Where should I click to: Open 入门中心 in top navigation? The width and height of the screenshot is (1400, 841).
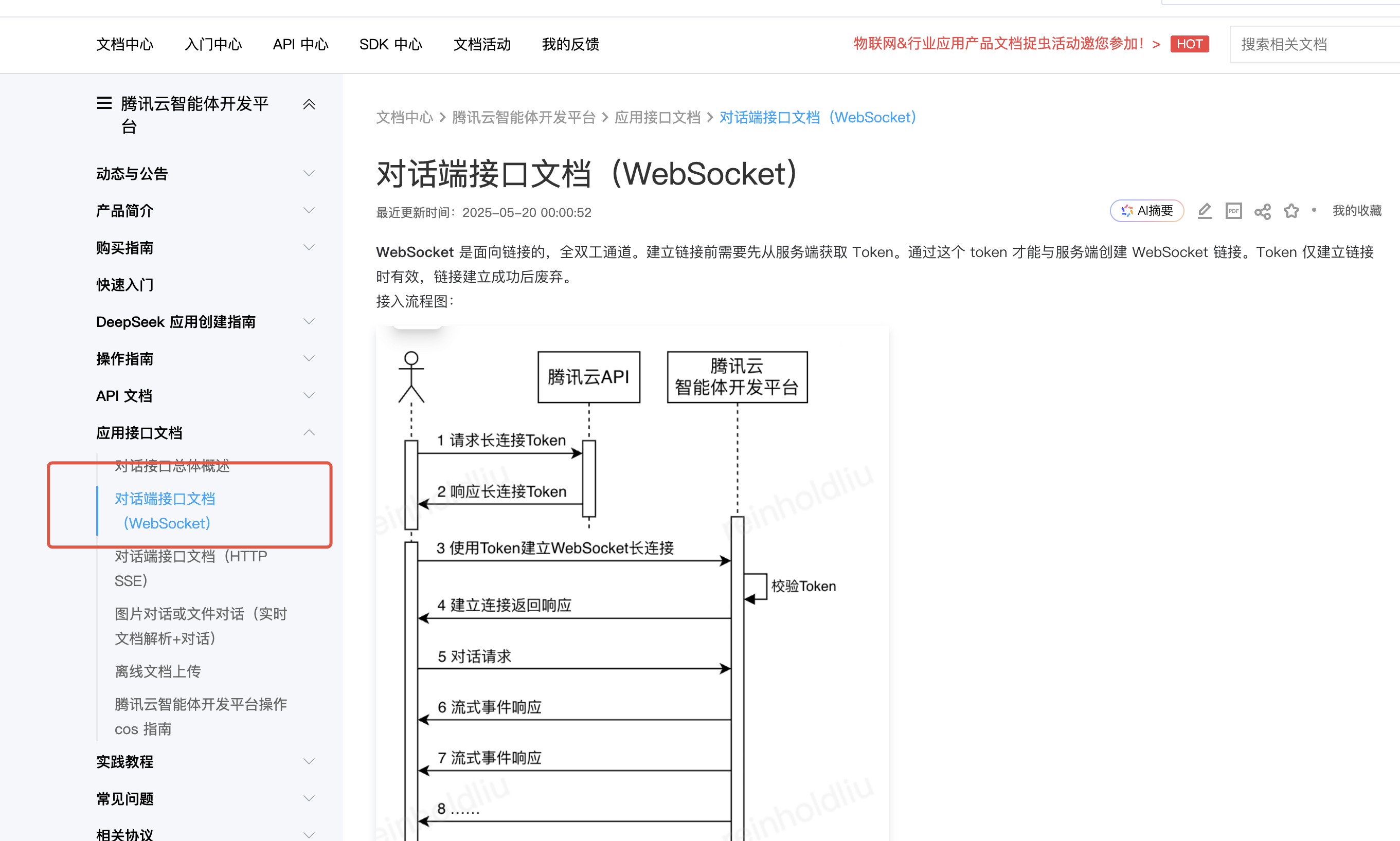pos(213,44)
